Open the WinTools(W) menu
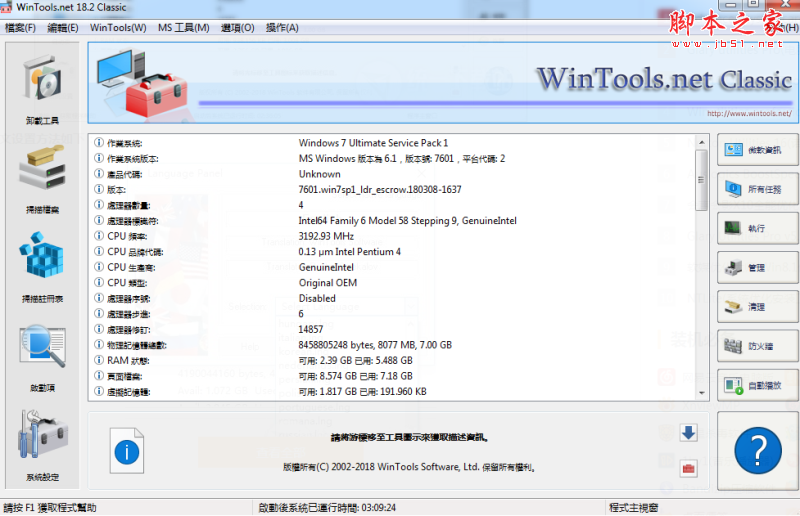Image resolution: width=800 pixels, height=516 pixels. [118, 28]
